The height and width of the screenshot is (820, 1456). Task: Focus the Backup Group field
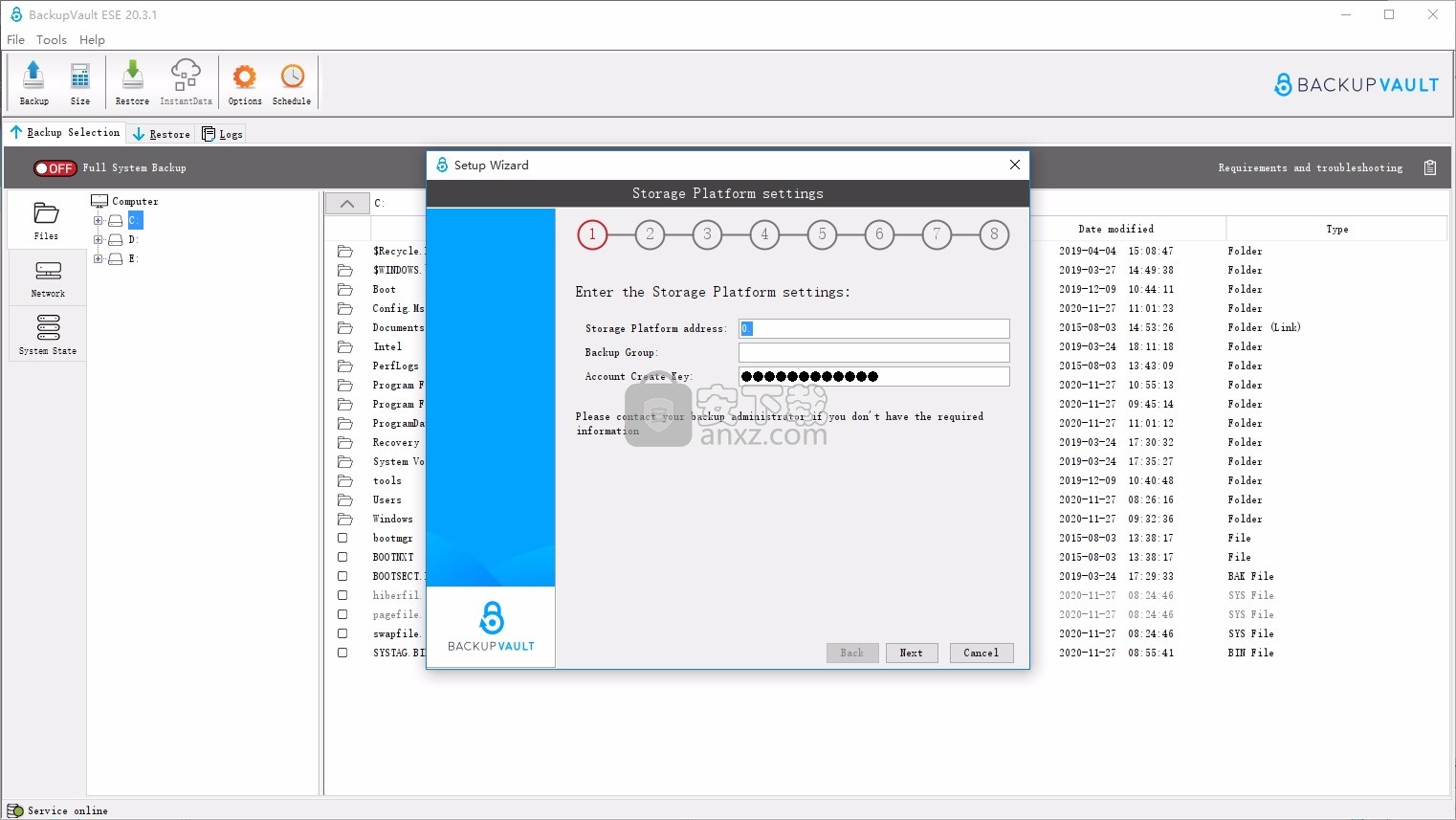(x=874, y=352)
